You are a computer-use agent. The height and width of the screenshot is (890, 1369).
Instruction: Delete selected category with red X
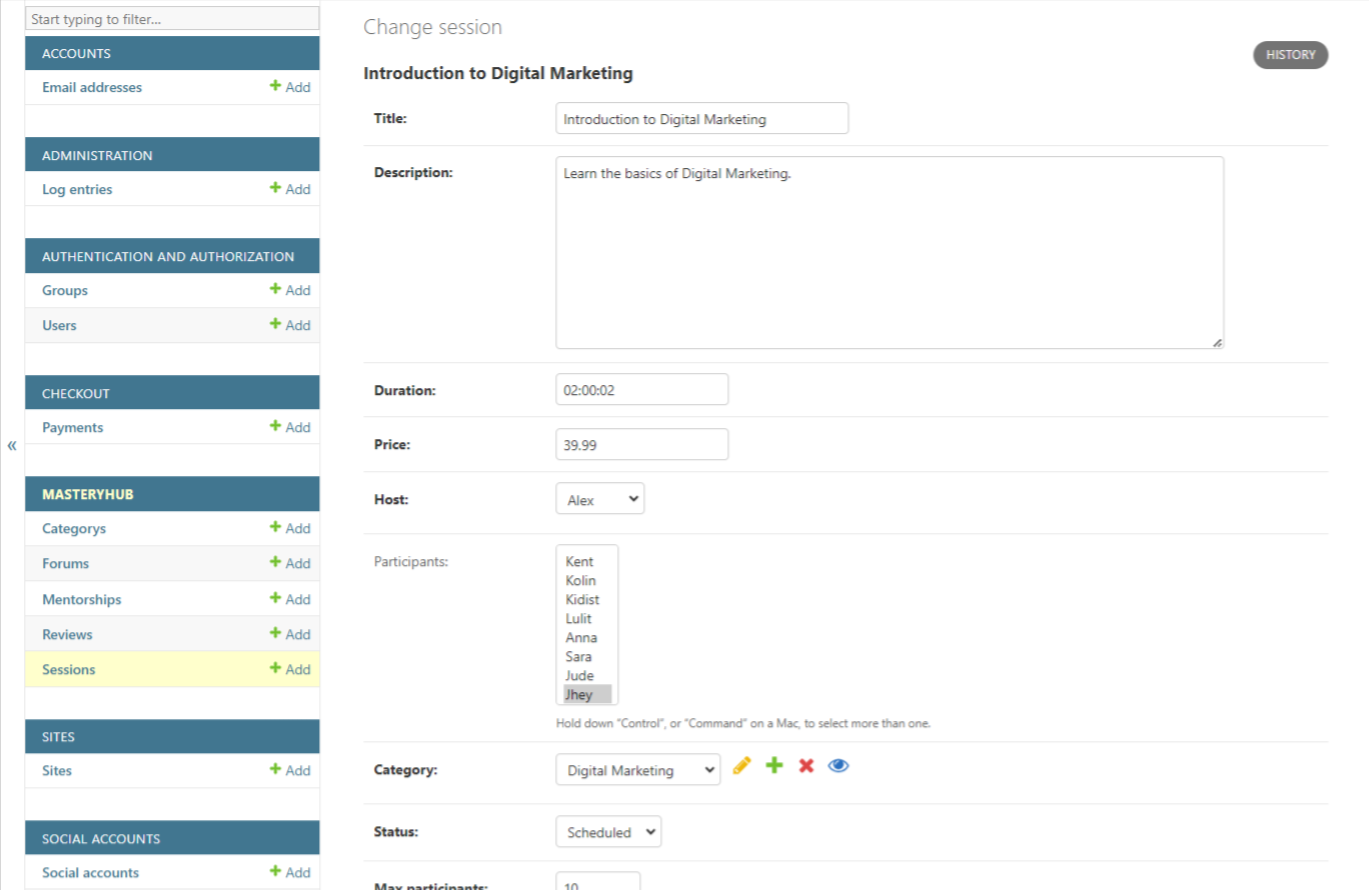[806, 766]
